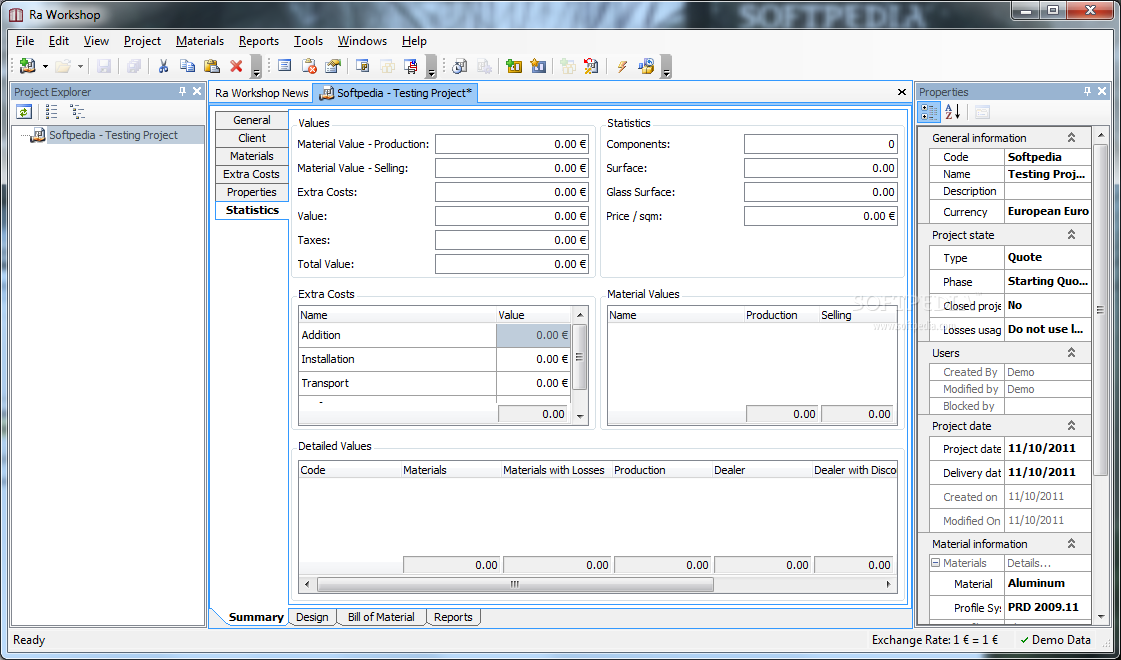The width and height of the screenshot is (1121, 660).
Task: Click Detailed Values horizontal scrollbar thumb
Action: point(515,584)
